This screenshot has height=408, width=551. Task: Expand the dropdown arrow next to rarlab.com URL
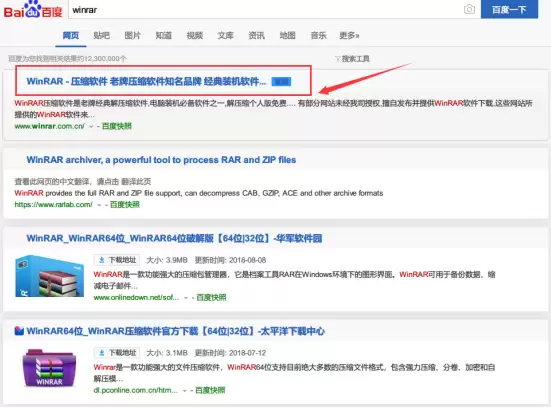(99, 205)
